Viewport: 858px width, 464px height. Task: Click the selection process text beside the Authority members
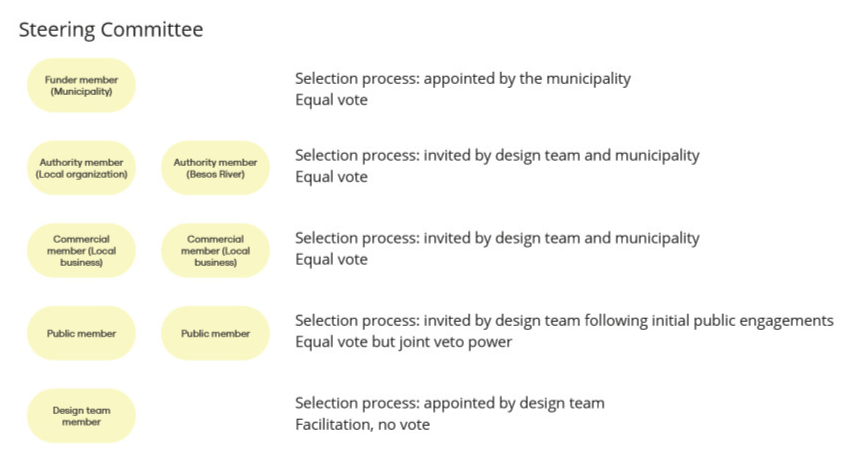pyautogui.click(x=497, y=156)
